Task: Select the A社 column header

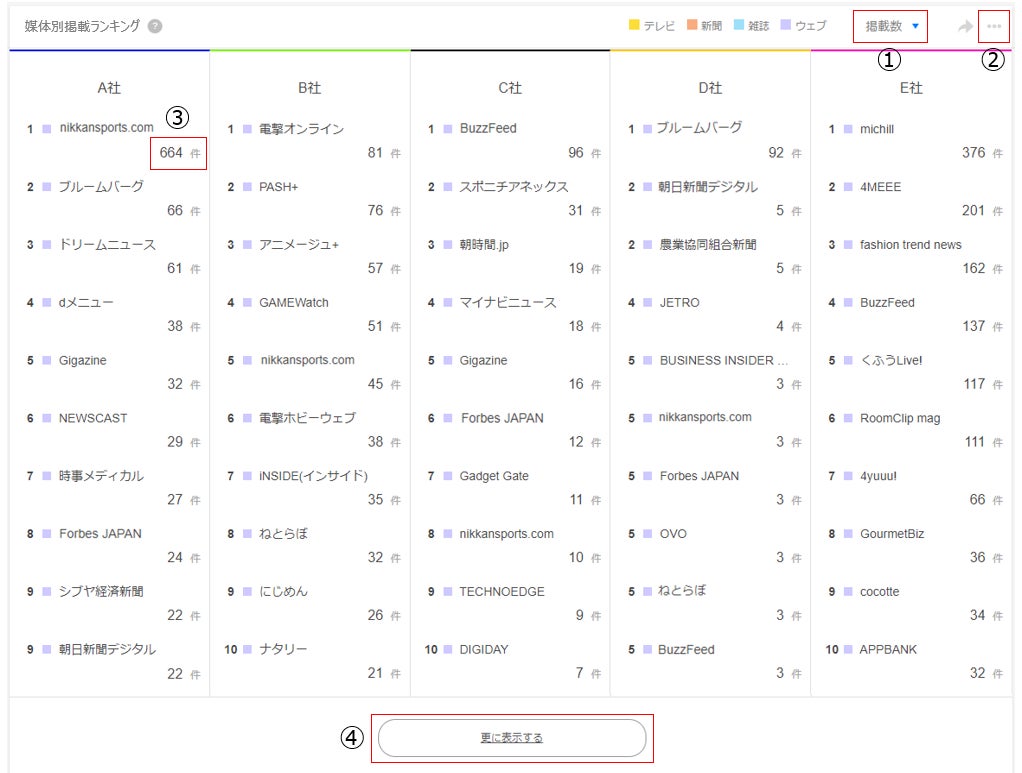Action: pyautogui.click(x=109, y=88)
